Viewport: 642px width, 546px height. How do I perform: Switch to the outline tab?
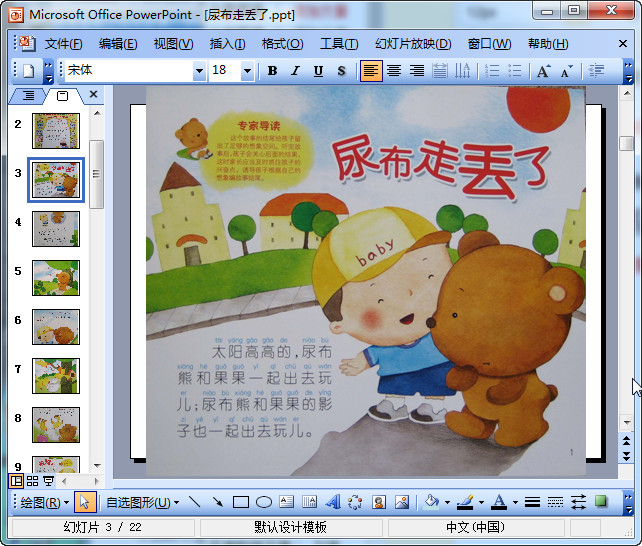point(28,96)
